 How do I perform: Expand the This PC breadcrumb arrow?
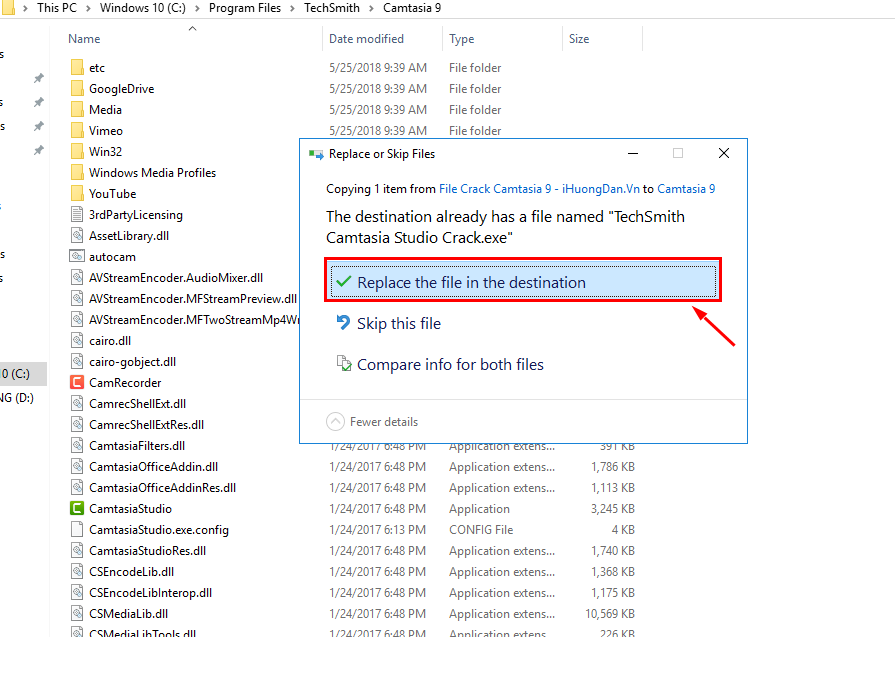click(88, 9)
